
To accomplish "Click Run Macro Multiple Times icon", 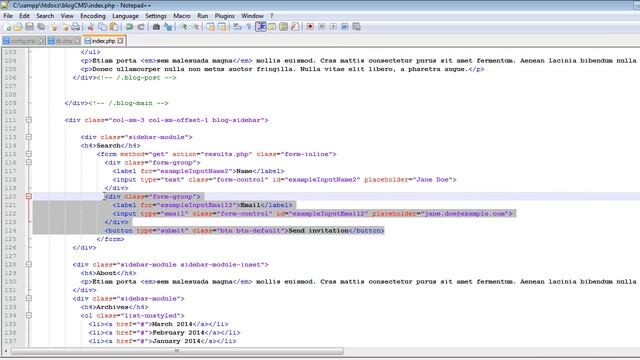I will click(x=345, y=27).
